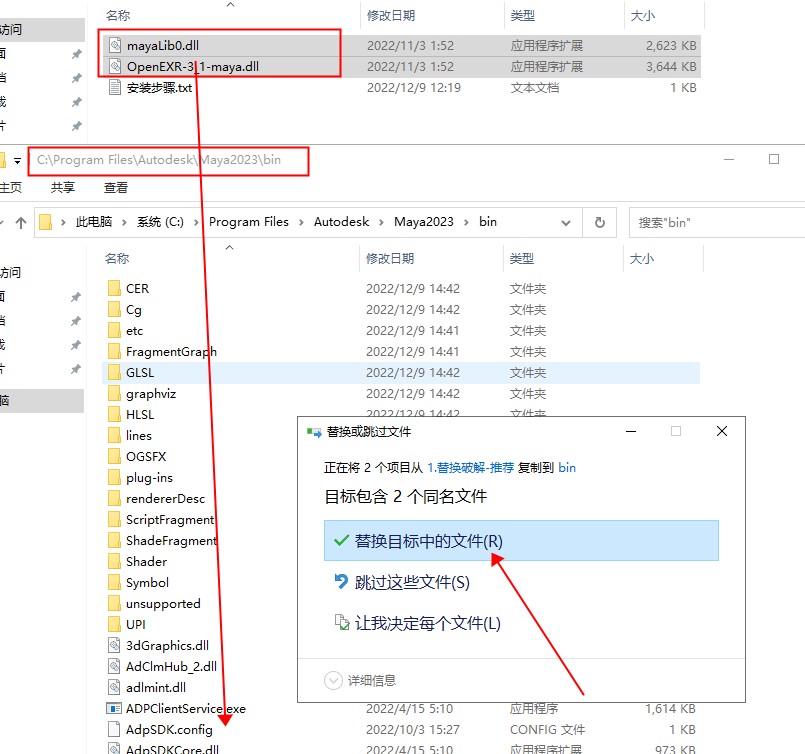Click the 搜索"bin" search box
The width and height of the screenshot is (805, 754).
[x=717, y=223]
